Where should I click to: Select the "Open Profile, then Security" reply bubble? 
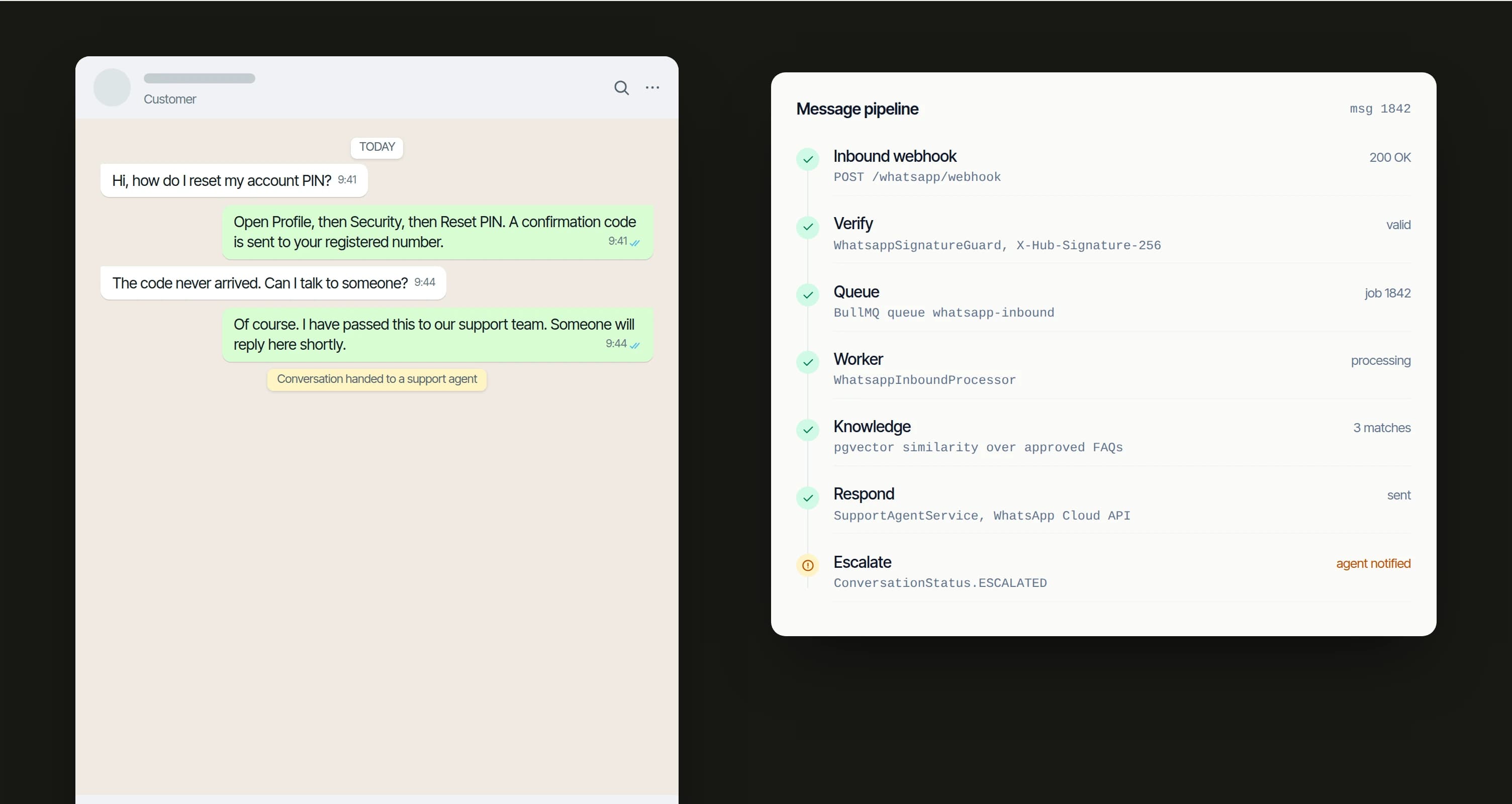point(438,232)
